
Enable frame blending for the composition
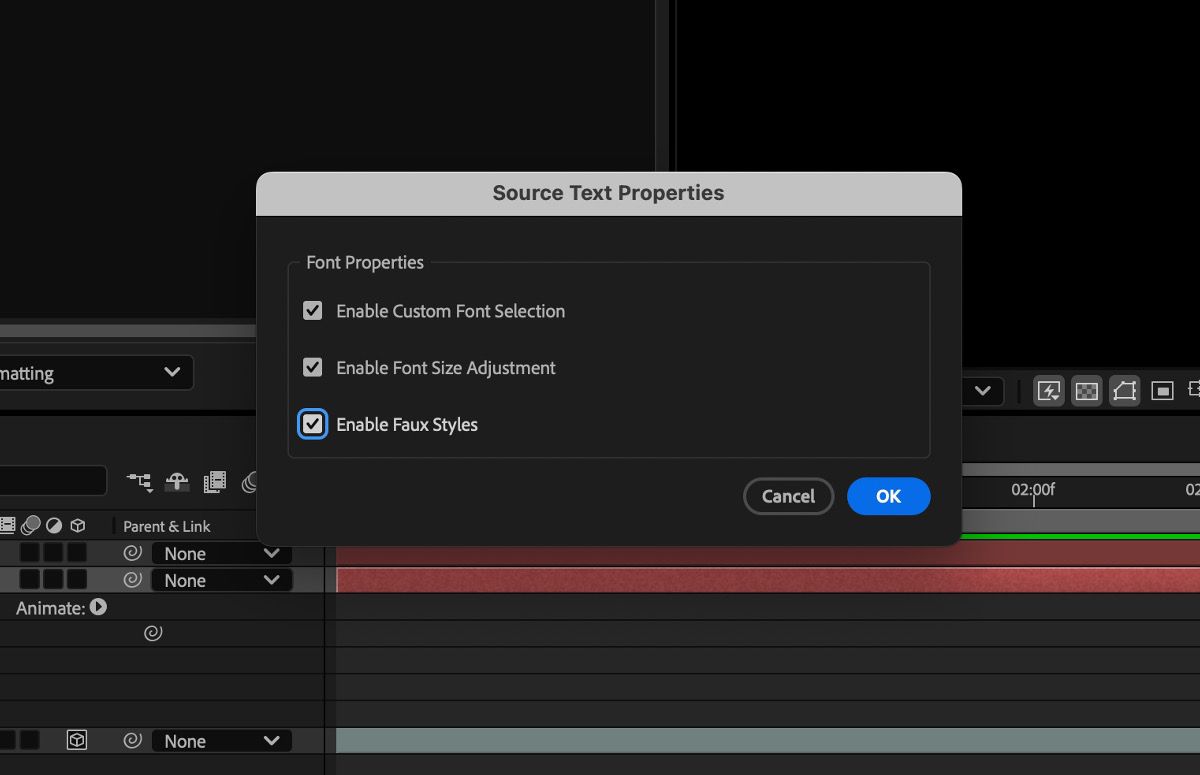[213, 482]
